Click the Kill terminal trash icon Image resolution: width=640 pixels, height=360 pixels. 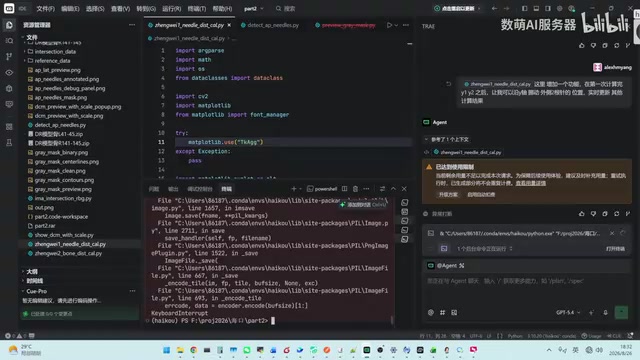pos(355,189)
